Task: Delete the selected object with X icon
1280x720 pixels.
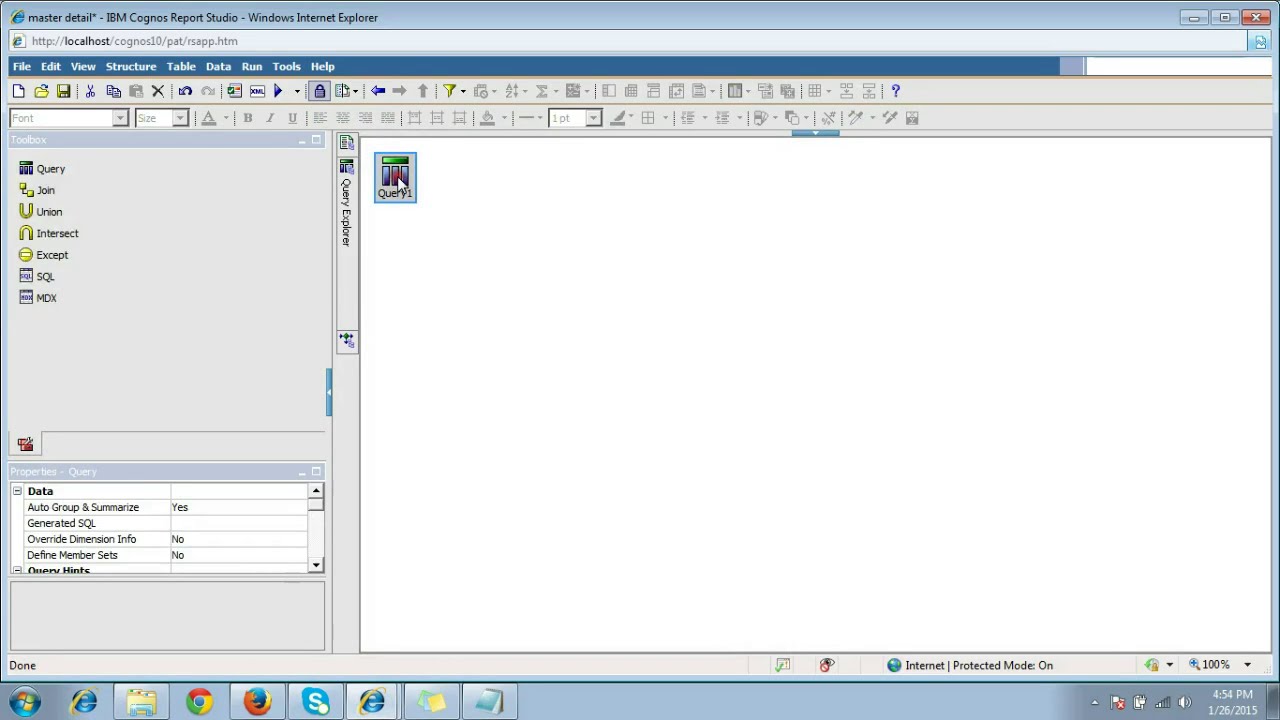Action: tap(158, 91)
